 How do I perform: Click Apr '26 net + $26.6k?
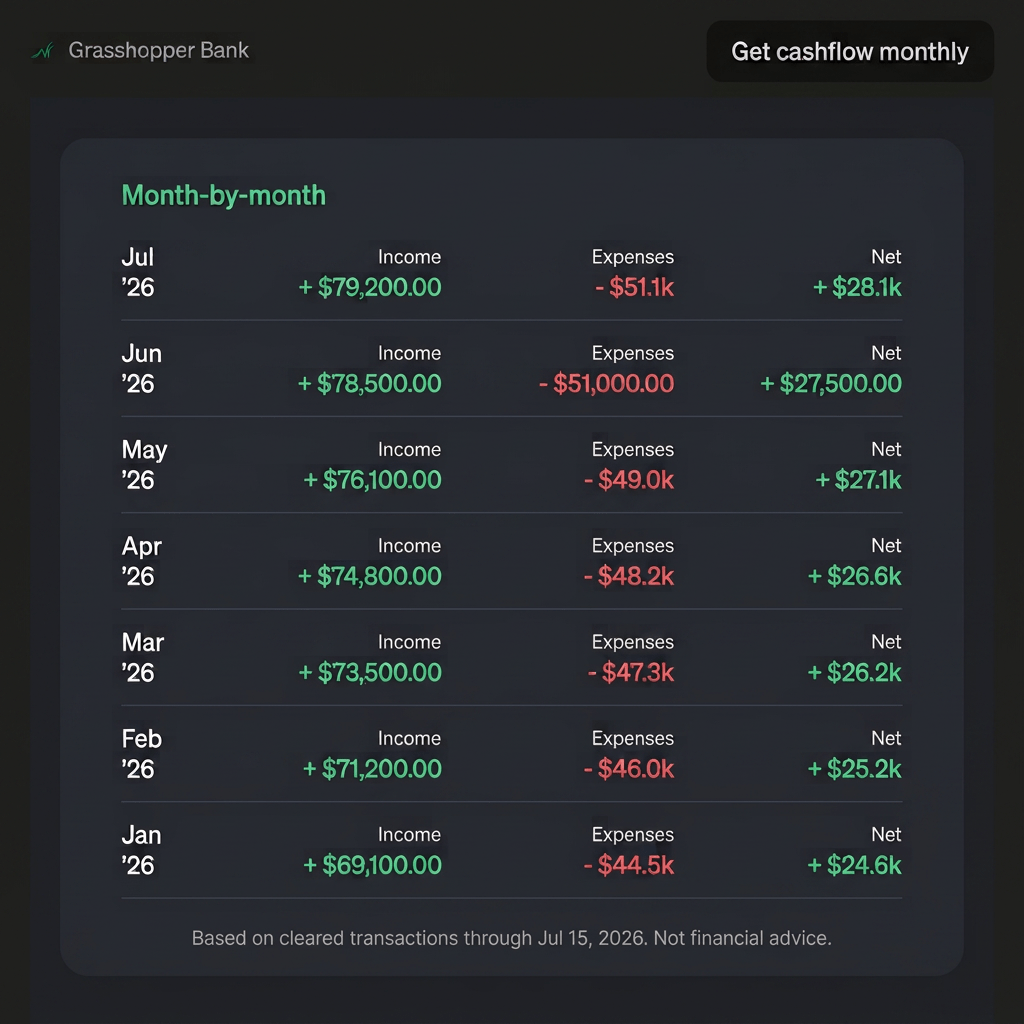tap(854, 576)
